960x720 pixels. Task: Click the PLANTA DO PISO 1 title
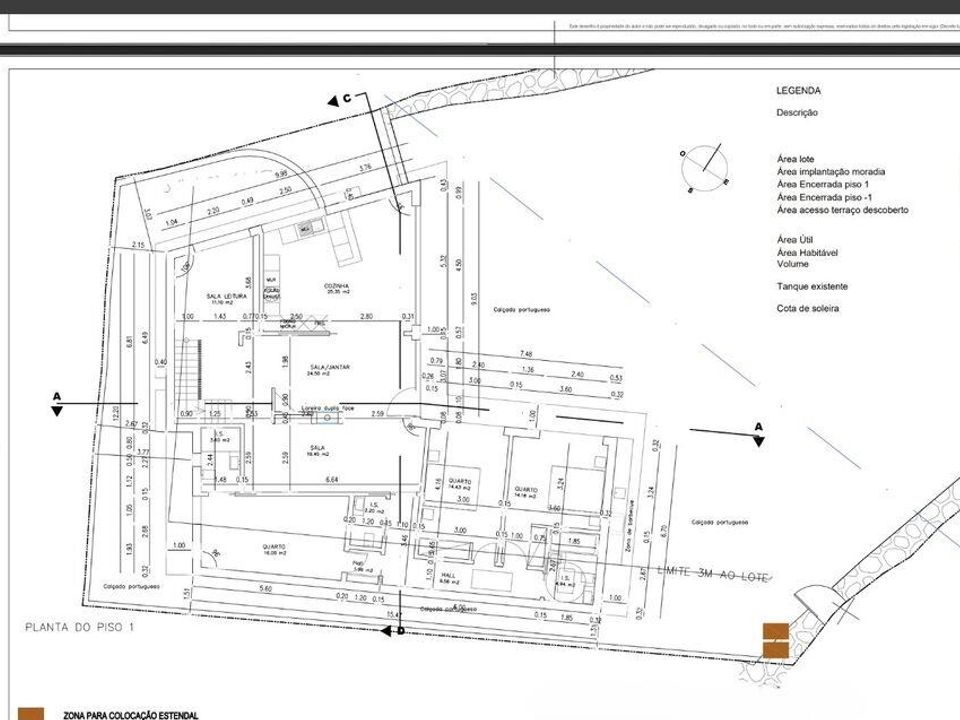(x=79, y=627)
